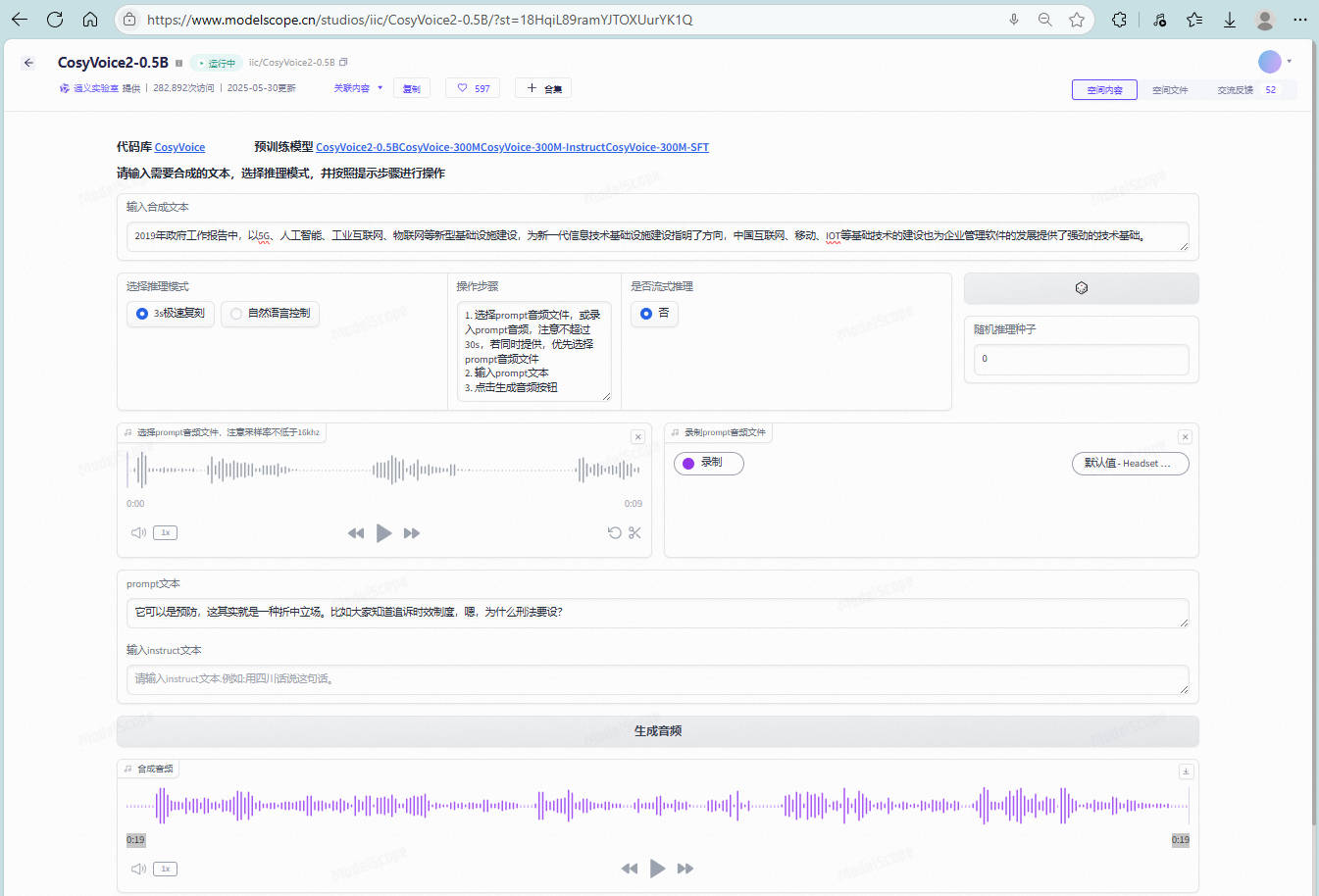The width and height of the screenshot is (1319, 896).
Task: Open browser downloads icon
Action: 1230,20
